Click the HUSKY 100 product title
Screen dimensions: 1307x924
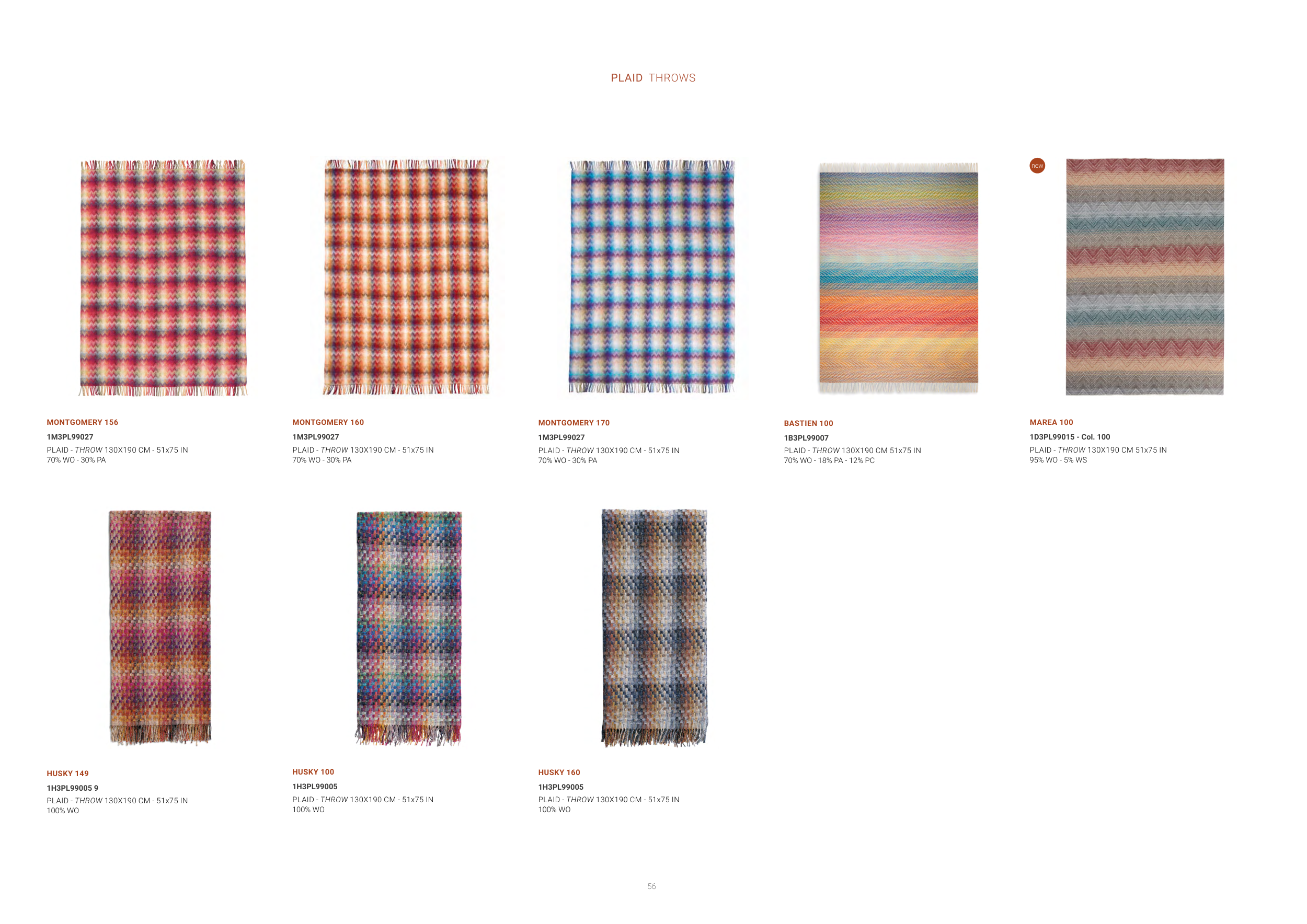[313, 772]
